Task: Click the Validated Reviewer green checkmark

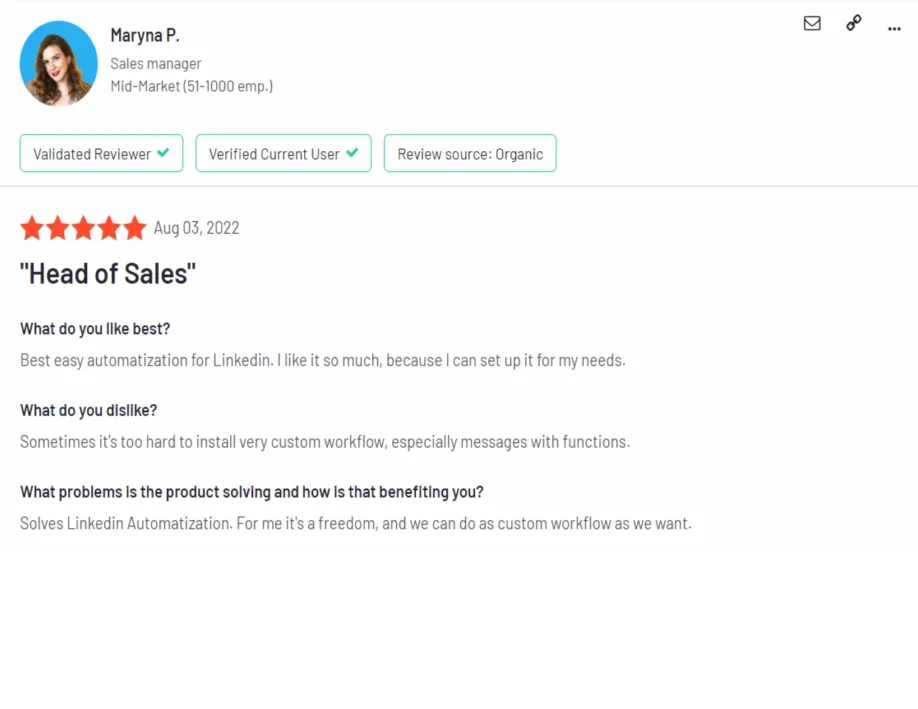Action: [x=163, y=154]
